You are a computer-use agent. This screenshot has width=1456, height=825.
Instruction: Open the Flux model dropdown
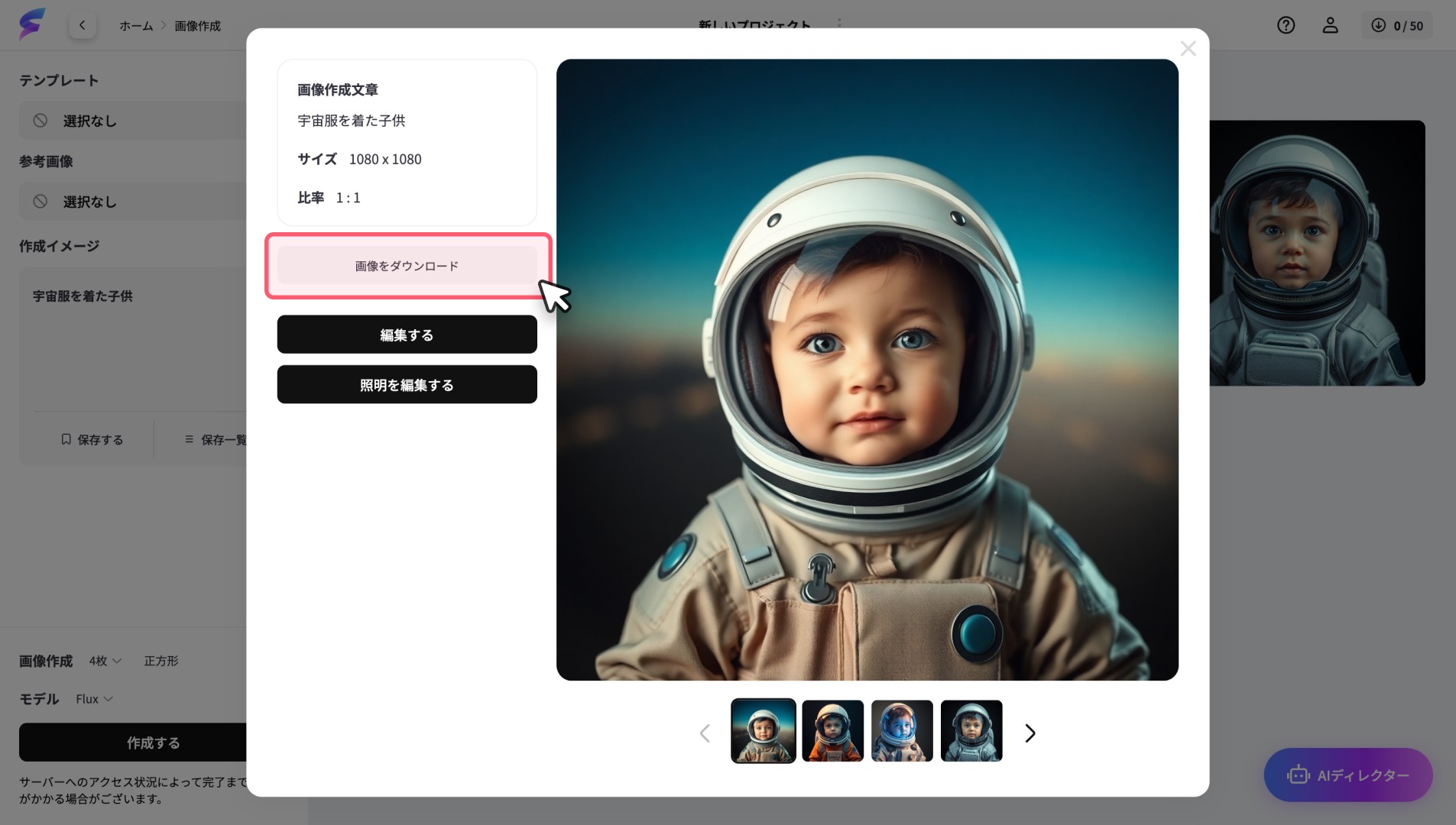(x=93, y=698)
